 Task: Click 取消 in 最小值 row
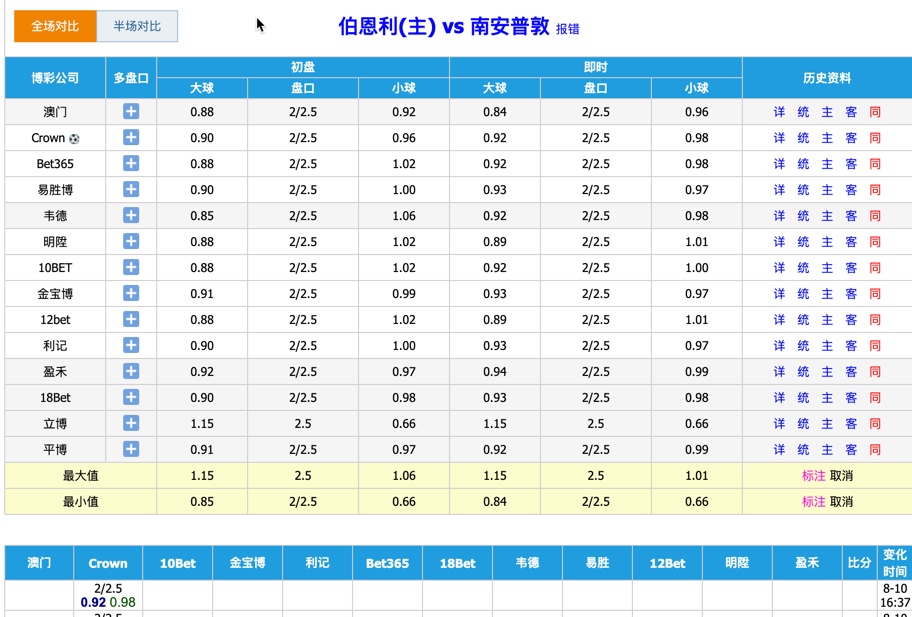click(841, 502)
